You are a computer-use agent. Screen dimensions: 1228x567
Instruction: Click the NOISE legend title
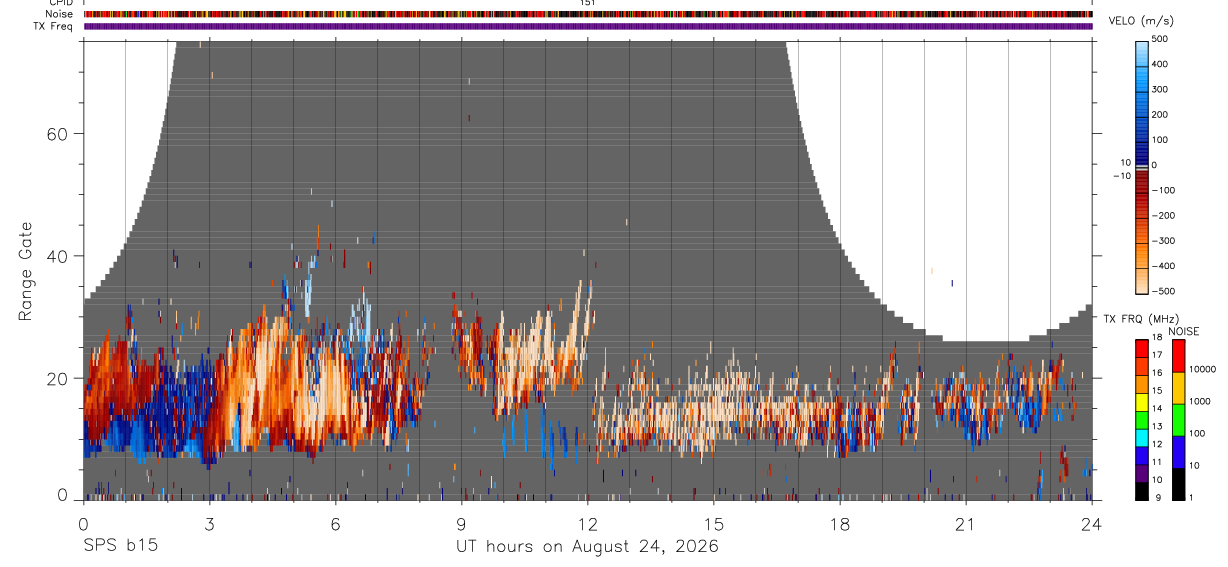1184,332
